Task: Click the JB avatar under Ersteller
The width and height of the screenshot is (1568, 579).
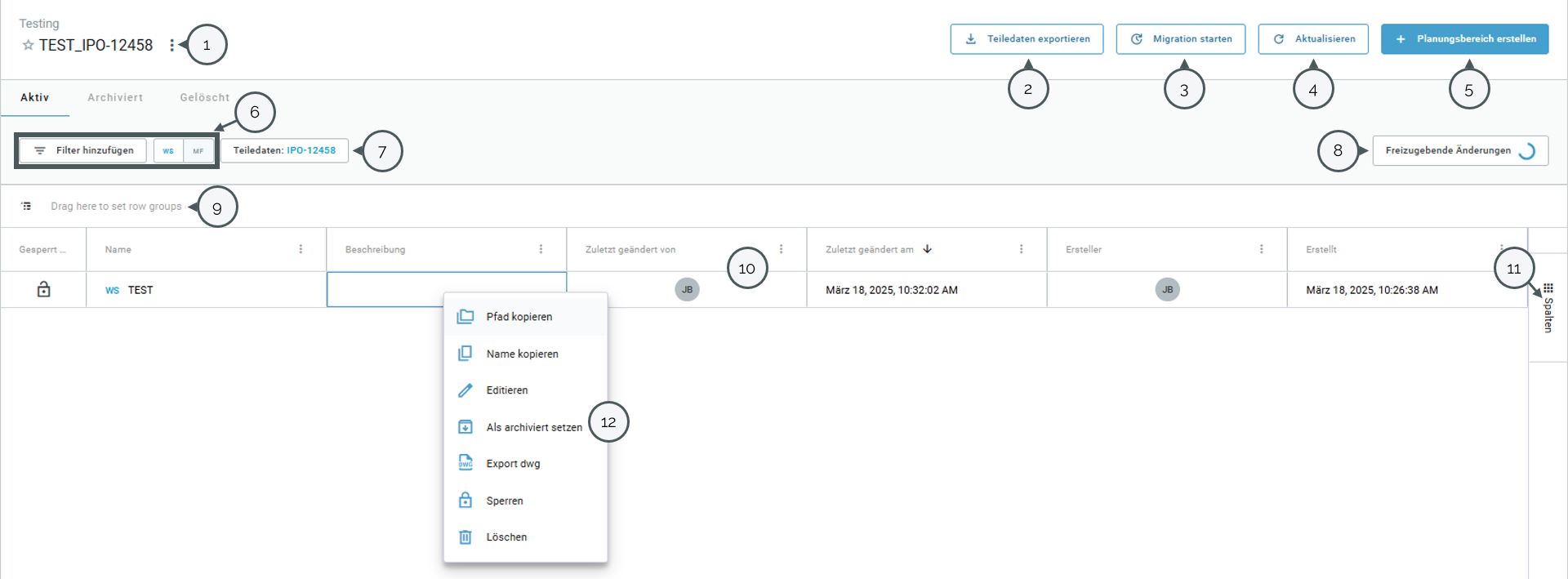Action: tap(1167, 290)
